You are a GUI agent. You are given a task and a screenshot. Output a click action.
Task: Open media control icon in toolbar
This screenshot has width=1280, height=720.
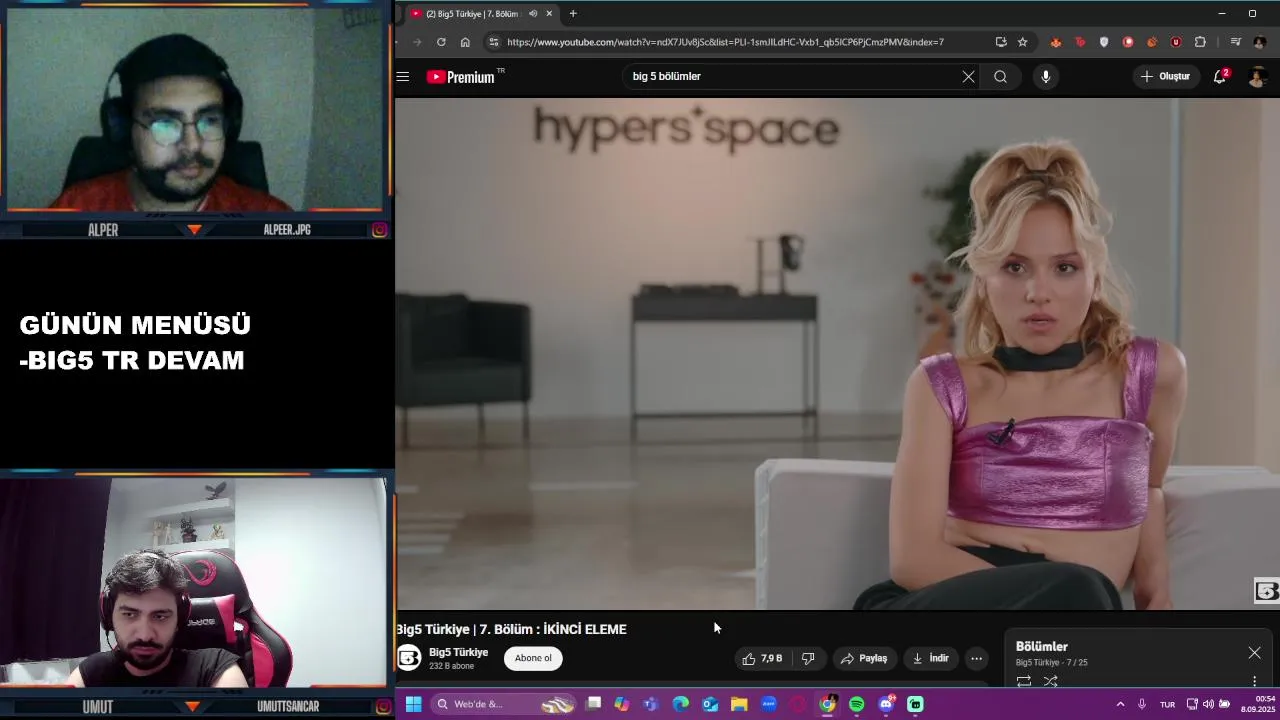click(1236, 42)
